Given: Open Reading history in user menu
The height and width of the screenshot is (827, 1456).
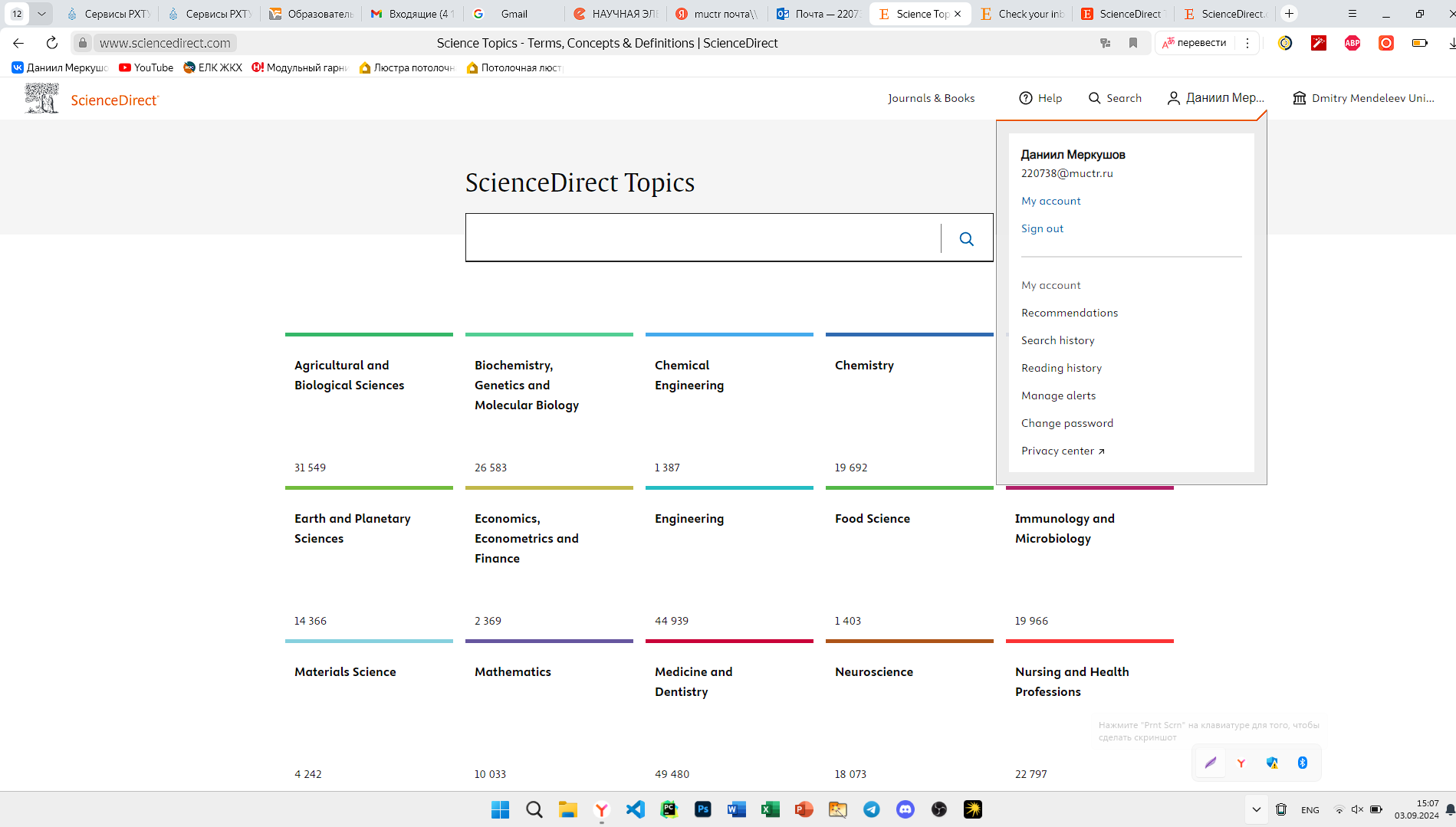Looking at the screenshot, I should tap(1061, 368).
